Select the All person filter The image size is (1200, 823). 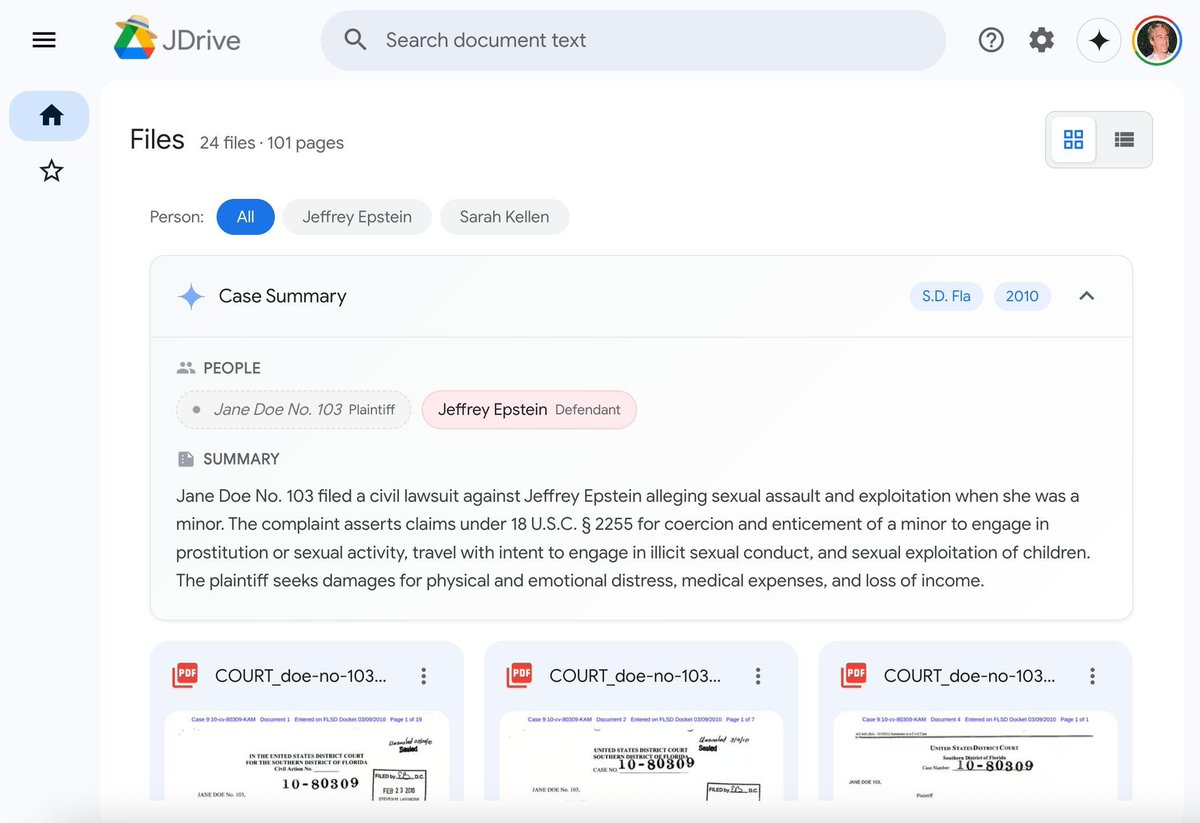(246, 217)
